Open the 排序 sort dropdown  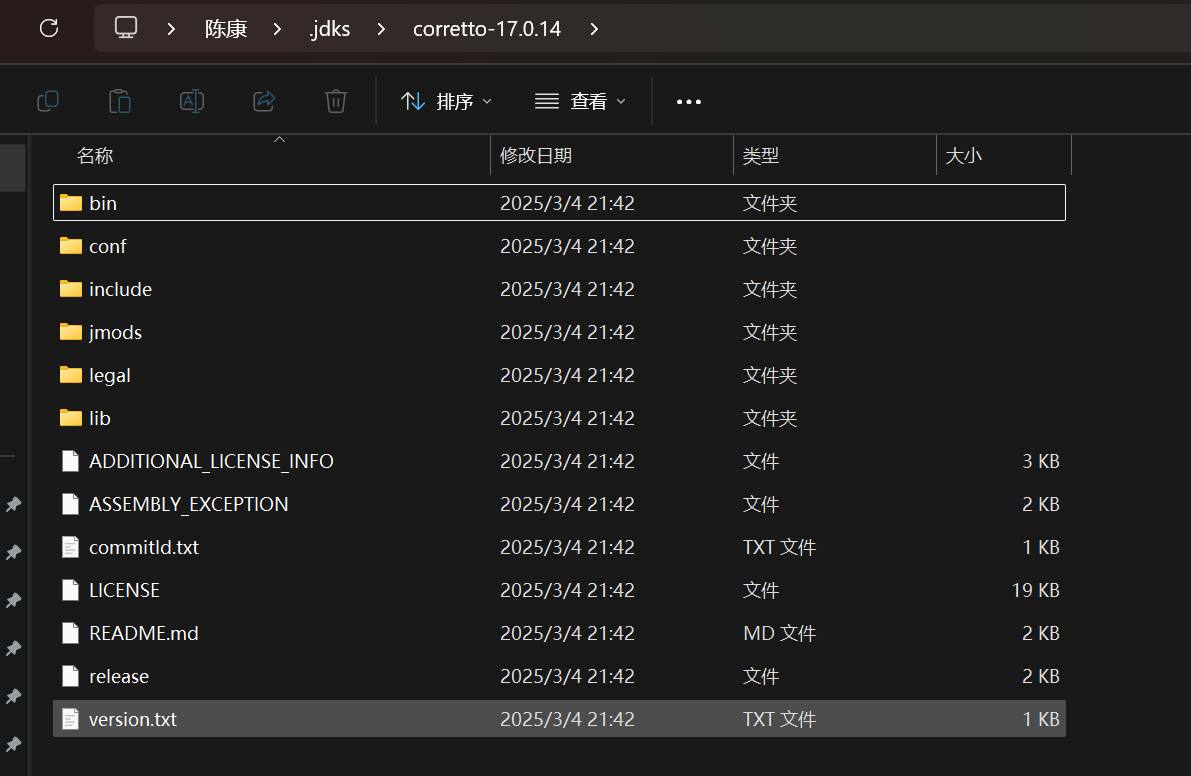pyautogui.click(x=446, y=101)
